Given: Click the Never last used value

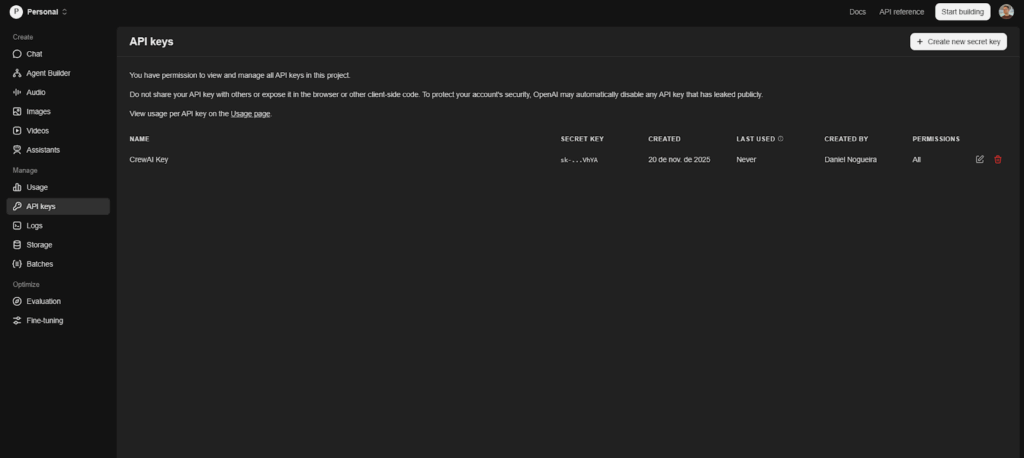Looking at the screenshot, I should [x=746, y=159].
